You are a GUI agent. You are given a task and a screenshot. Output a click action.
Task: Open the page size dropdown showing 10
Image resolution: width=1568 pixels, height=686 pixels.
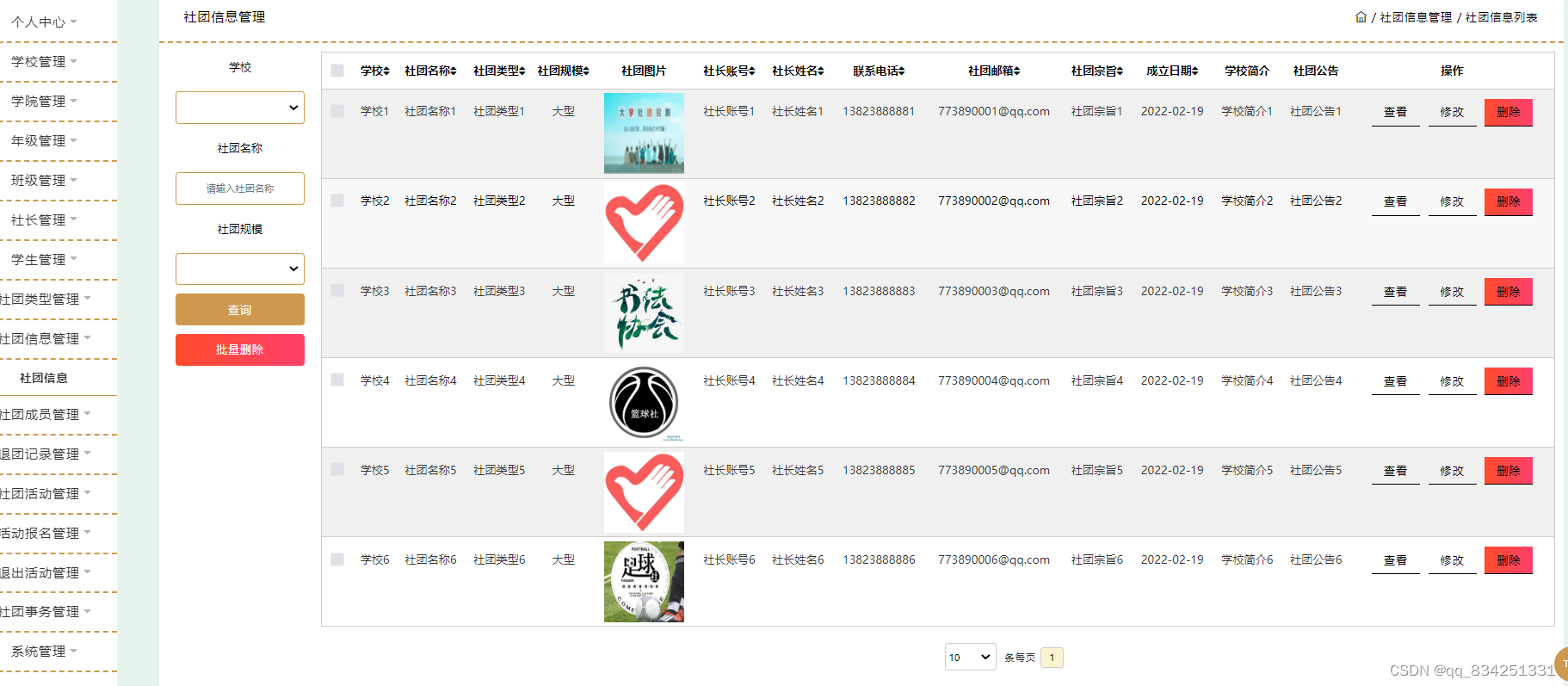pyautogui.click(x=970, y=657)
